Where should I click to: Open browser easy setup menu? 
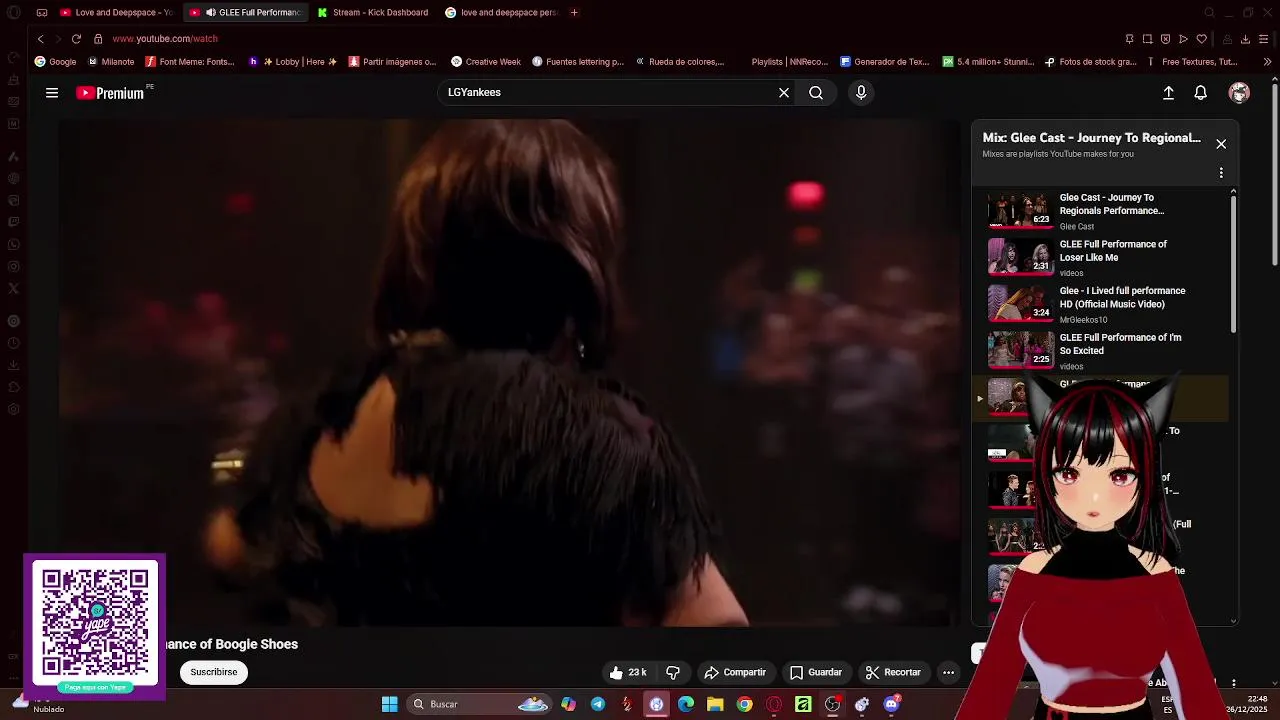pyautogui.click(x=1265, y=39)
